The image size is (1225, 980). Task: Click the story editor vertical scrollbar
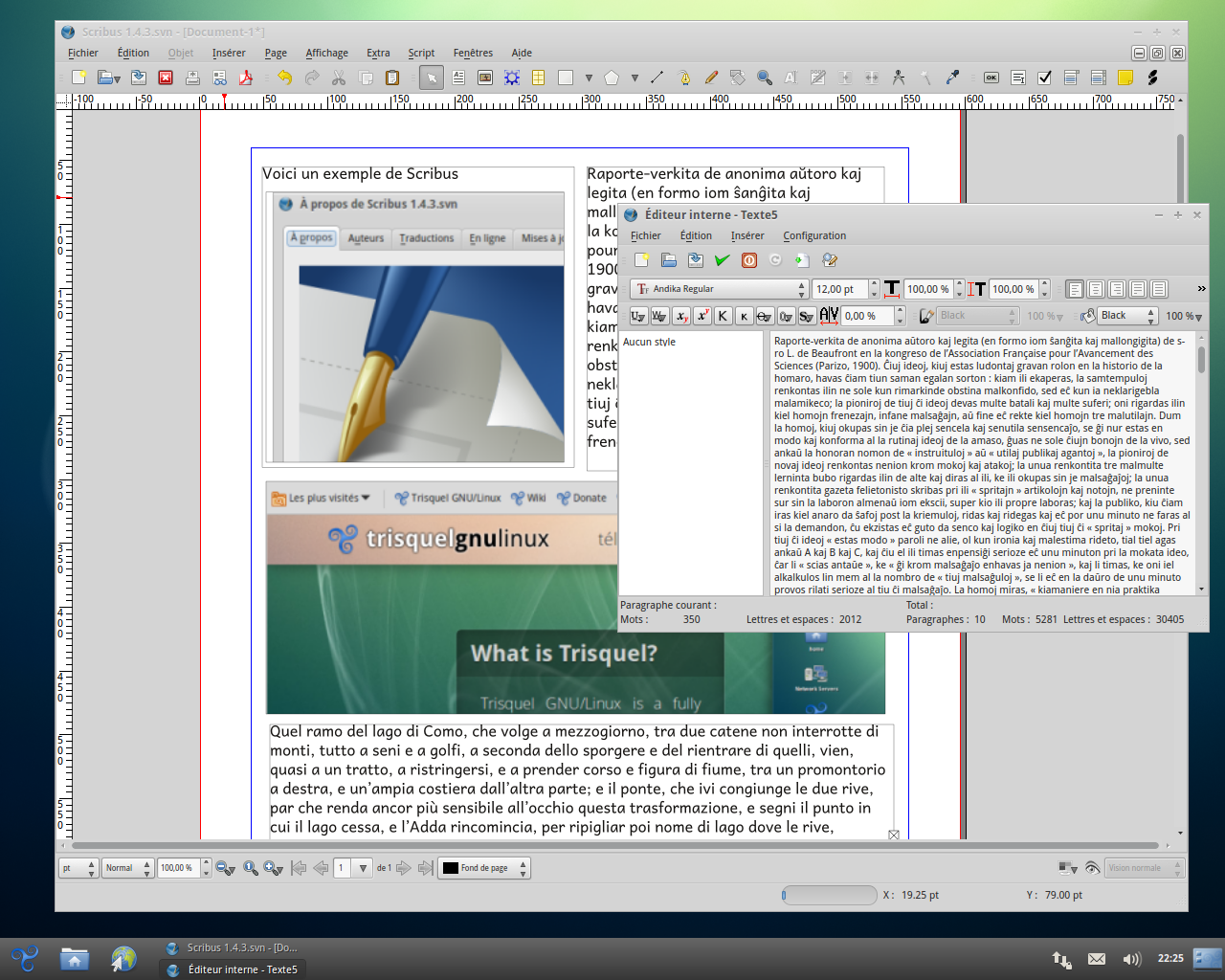tap(1201, 463)
